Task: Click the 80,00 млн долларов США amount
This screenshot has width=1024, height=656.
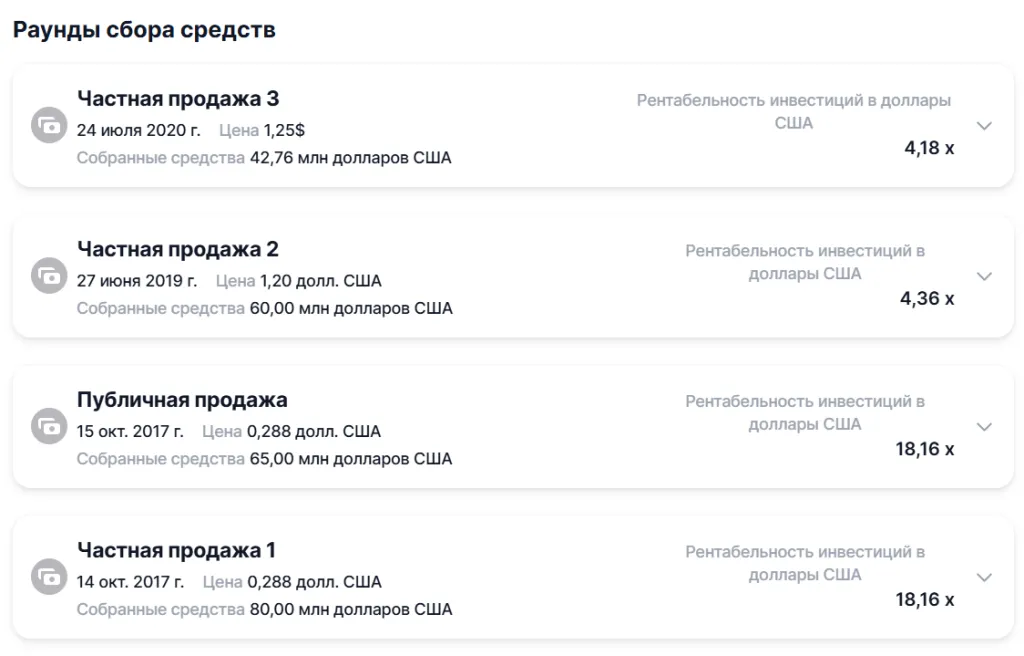Action: click(350, 609)
